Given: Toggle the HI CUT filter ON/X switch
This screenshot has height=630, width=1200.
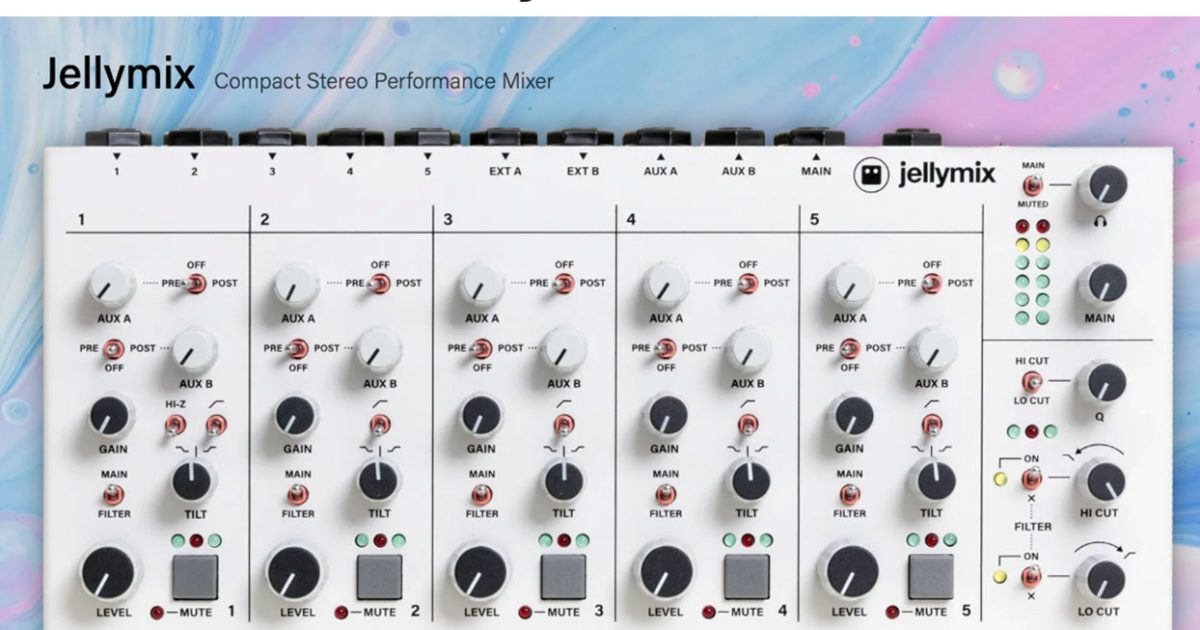Looking at the screenshot, I should coord(1032,478).
